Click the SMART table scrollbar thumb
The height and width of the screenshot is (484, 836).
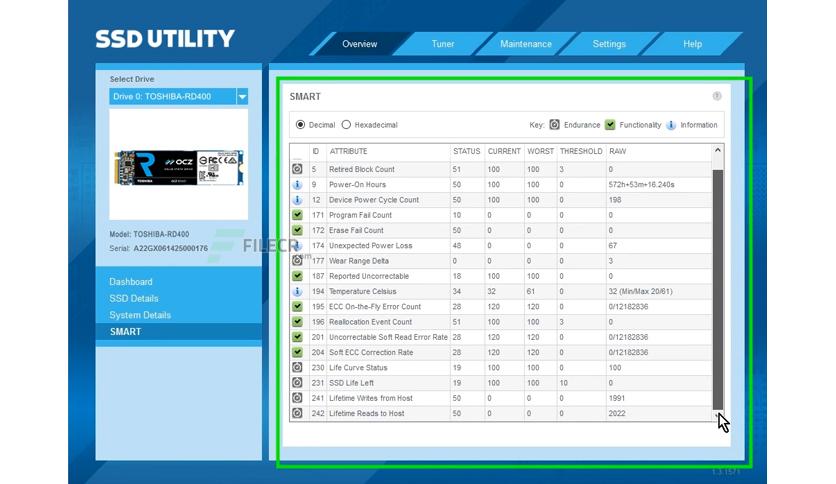(x=718, y=289)
